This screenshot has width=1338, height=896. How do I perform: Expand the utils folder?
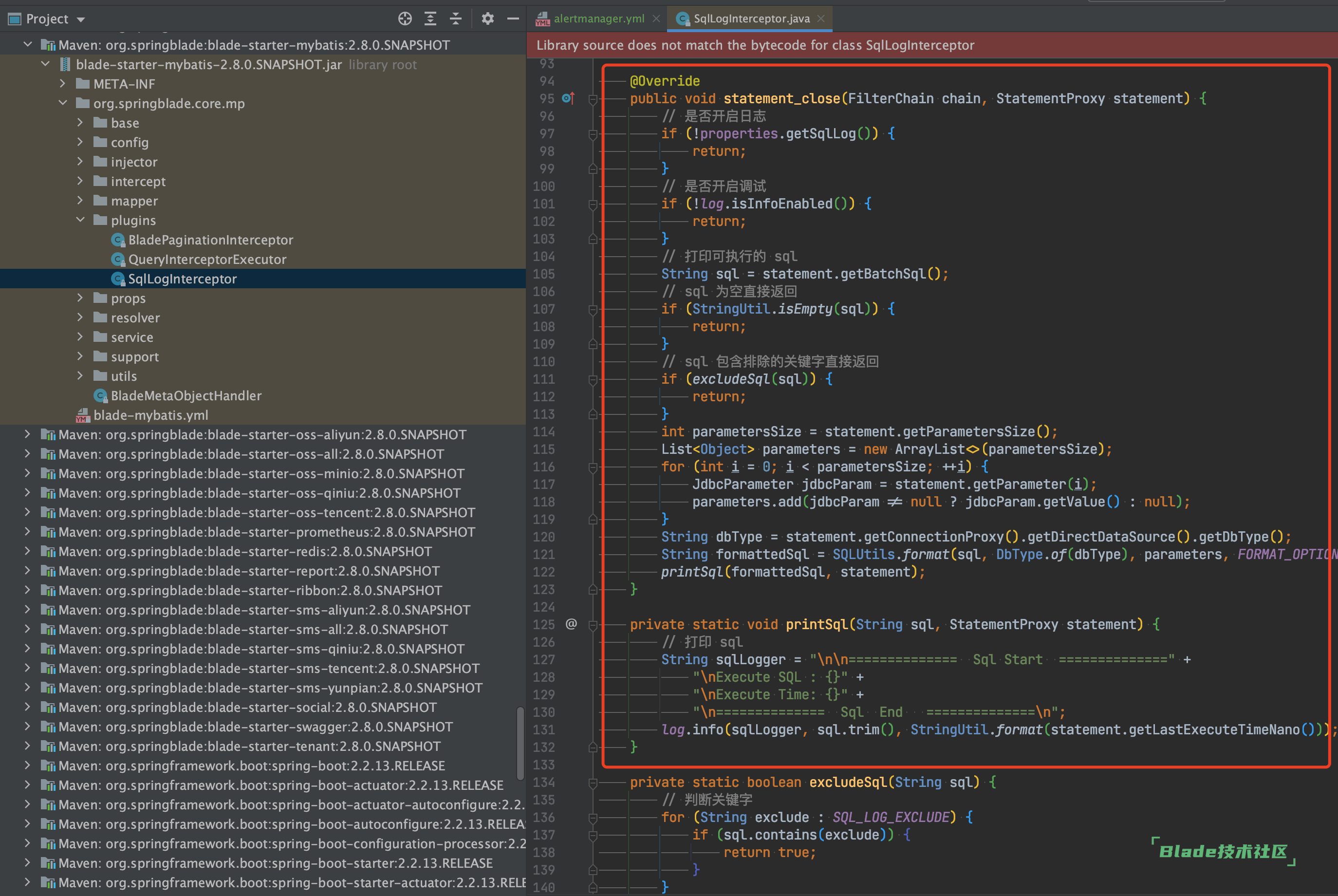click(80, 375)
